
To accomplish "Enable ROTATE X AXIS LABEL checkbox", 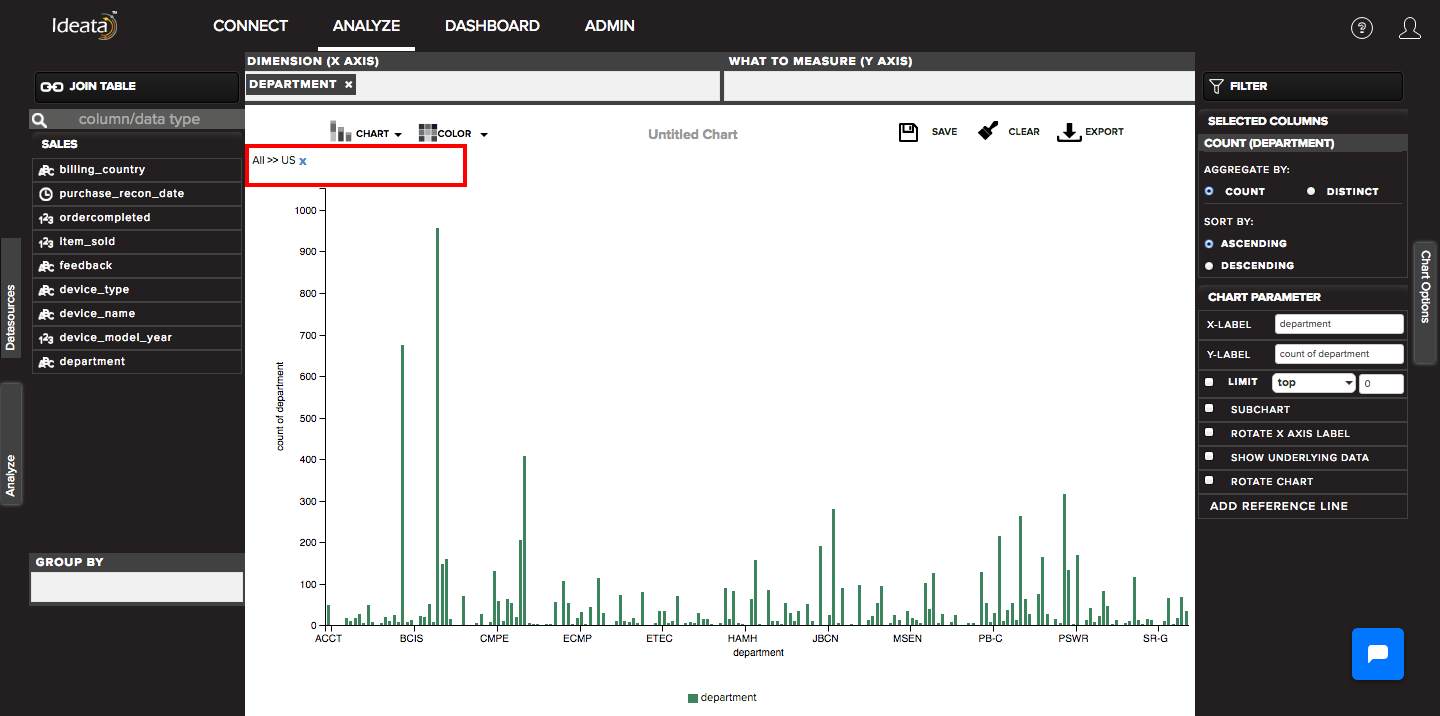I will pyautogui.click(x=1209, y=432).
